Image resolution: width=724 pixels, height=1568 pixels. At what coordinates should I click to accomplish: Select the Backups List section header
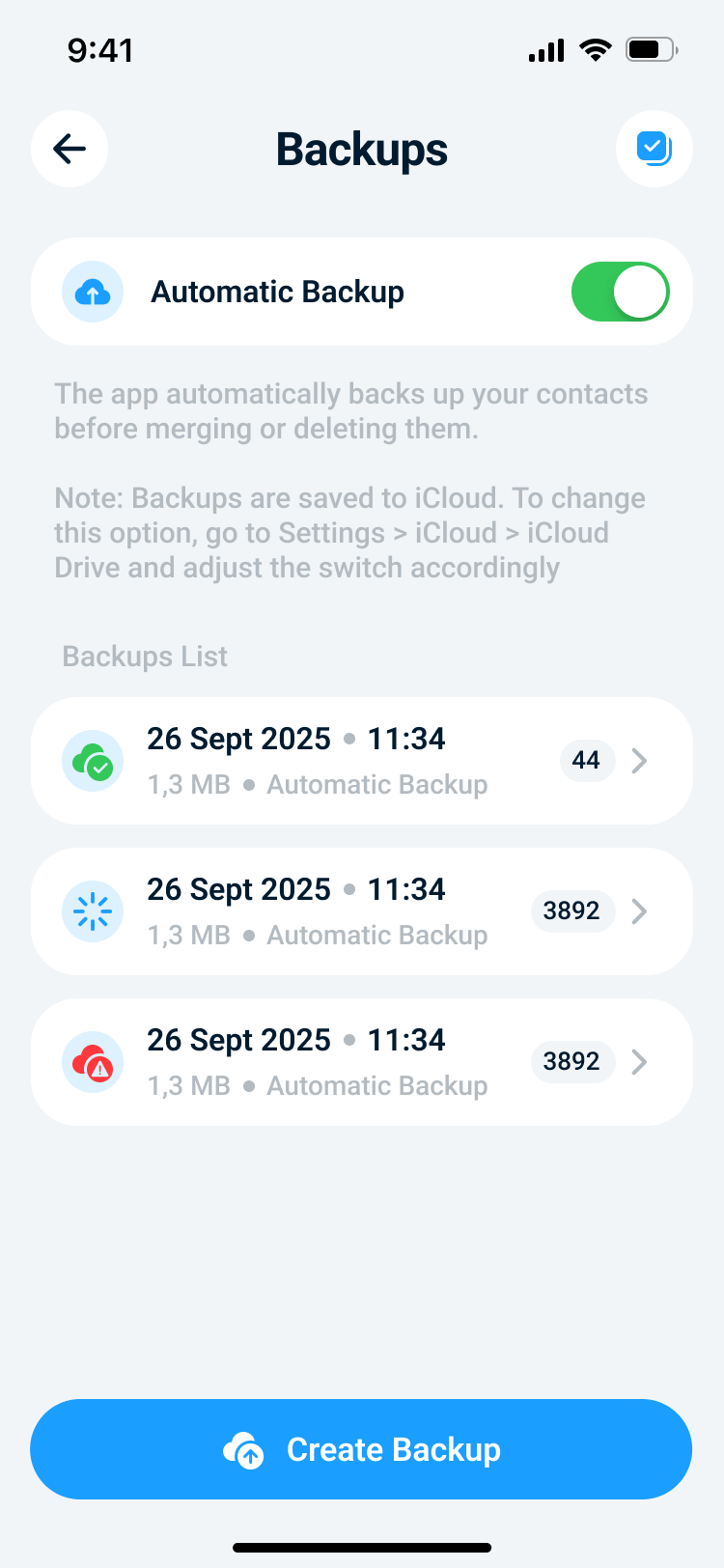144,657
